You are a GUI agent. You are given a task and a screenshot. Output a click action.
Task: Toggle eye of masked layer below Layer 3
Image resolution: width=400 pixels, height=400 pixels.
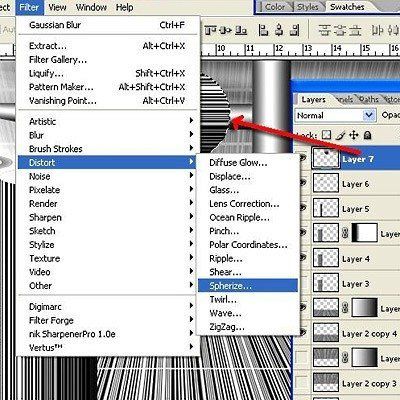303,307
